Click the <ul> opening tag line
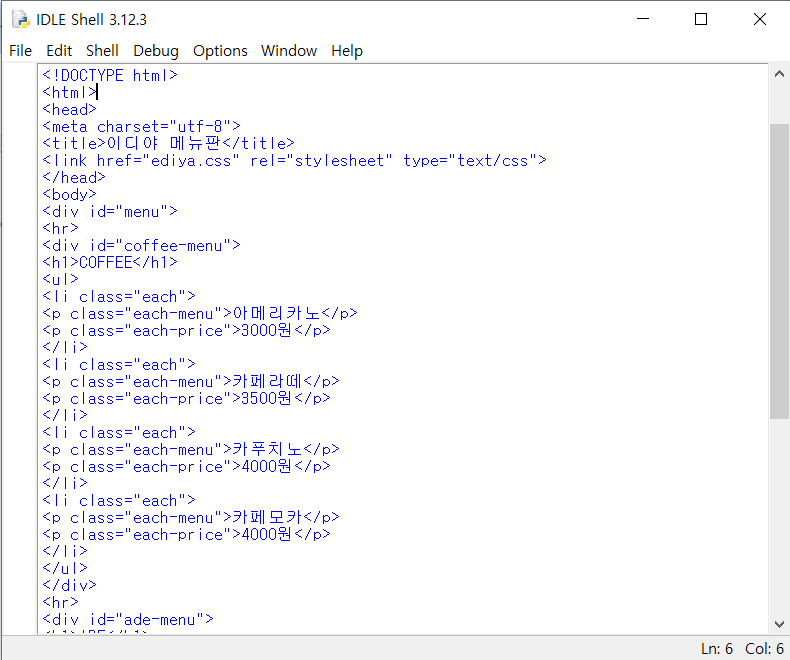This screenshot has height=660, width=790. pyautogui.click(x=60, y=280)
